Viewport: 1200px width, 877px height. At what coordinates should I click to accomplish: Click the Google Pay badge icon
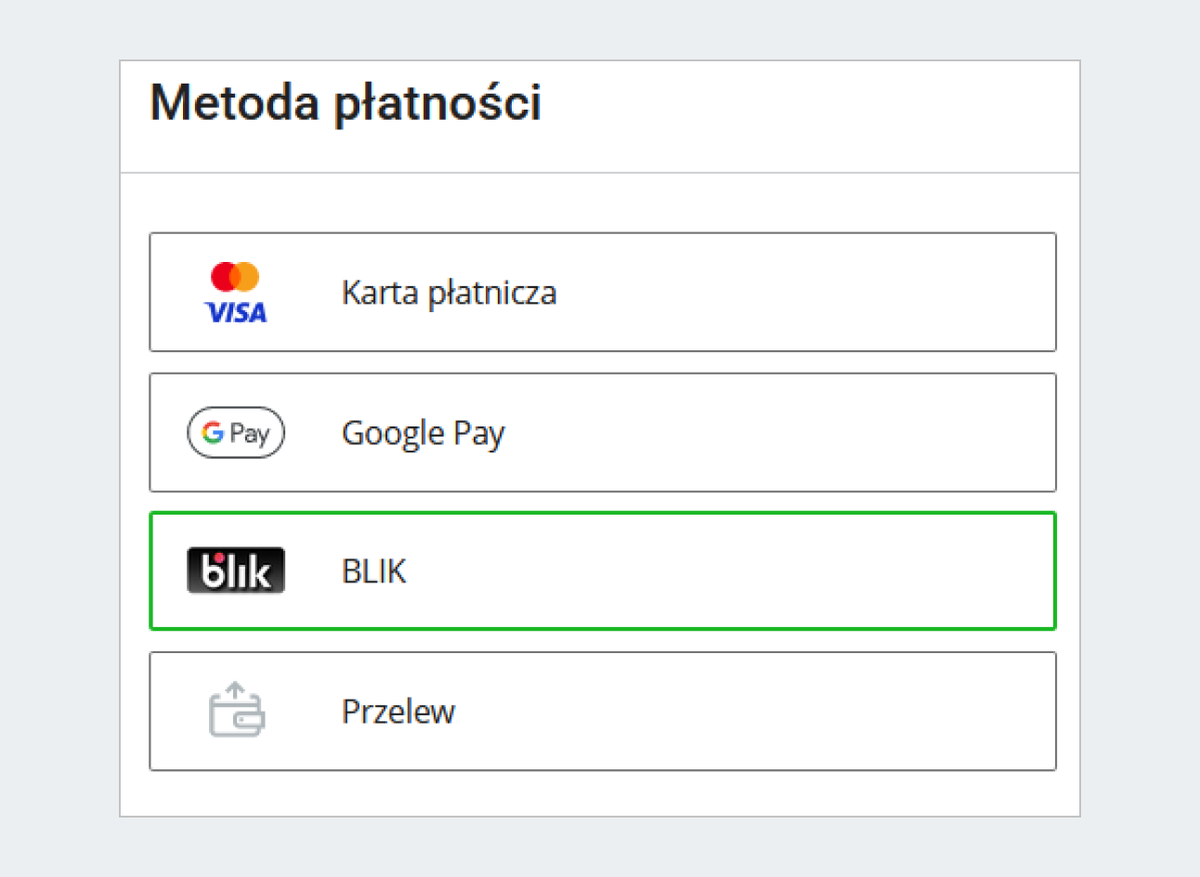(236, 432)
